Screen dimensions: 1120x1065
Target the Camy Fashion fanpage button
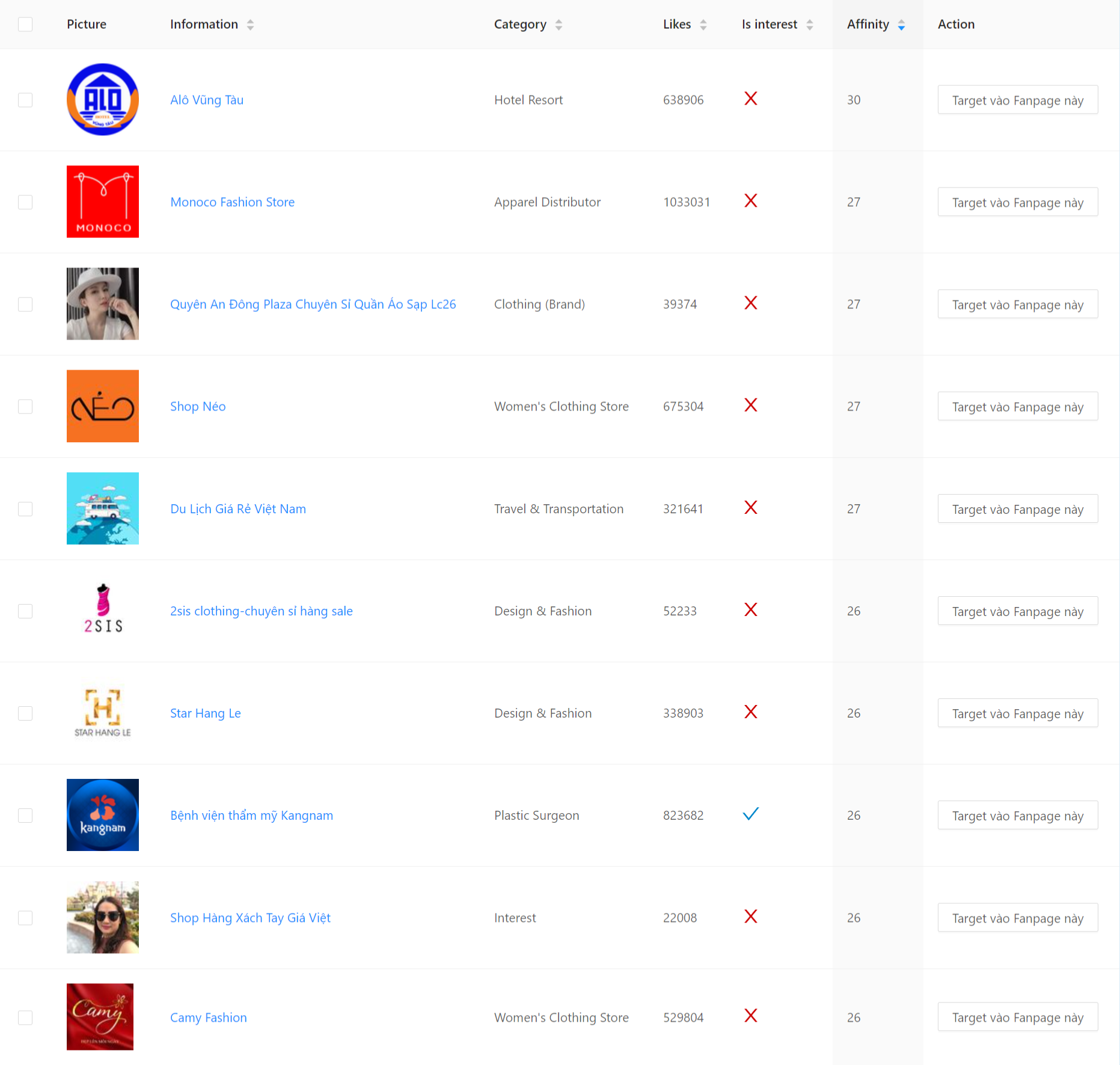click(x=1018, y=1017)
